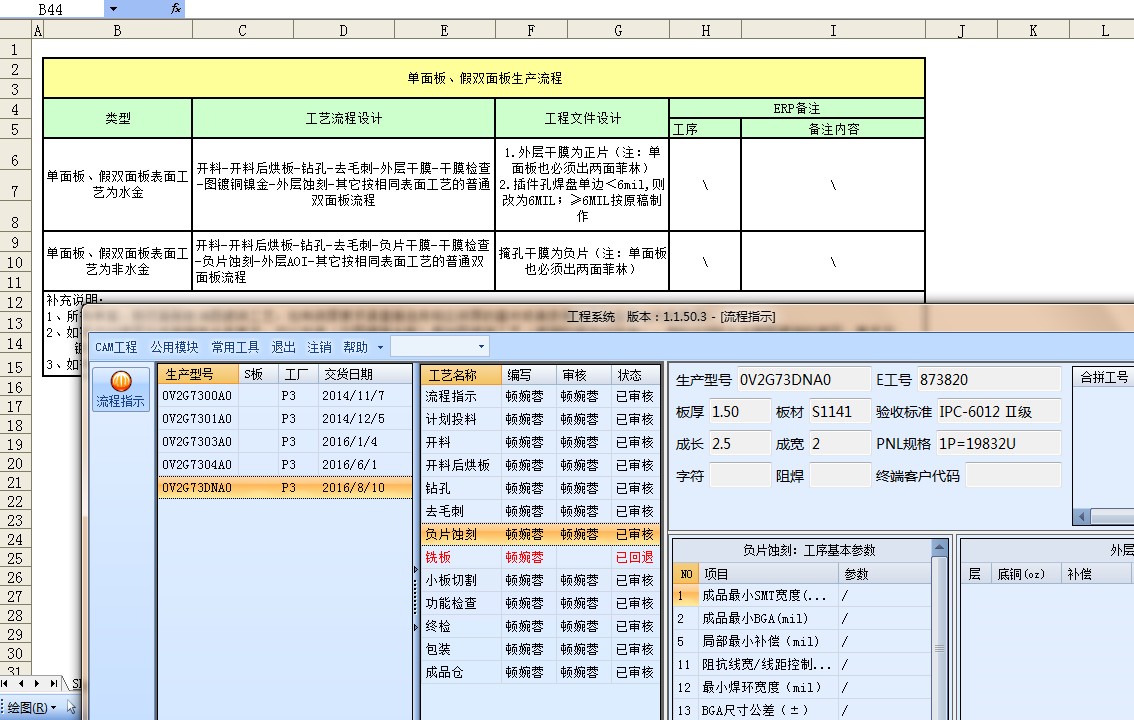
Task: Click the 状态 column header
Action: (x=634, y=374)
